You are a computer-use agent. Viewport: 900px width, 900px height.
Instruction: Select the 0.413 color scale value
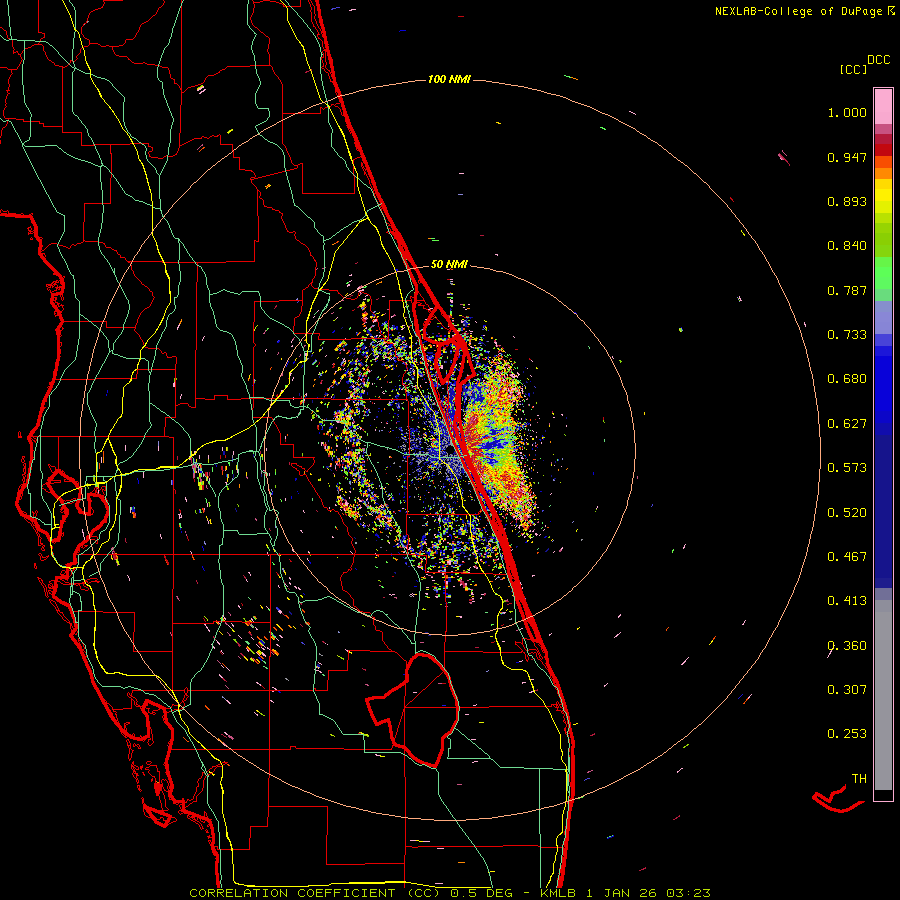click(x=847, y=601)
